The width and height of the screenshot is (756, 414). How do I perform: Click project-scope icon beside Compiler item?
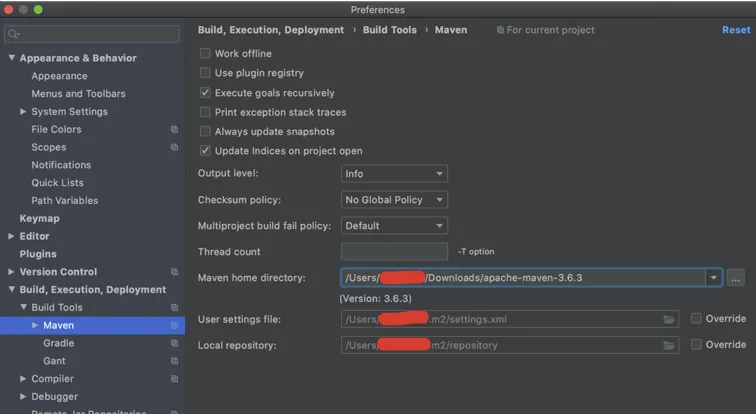coord(174,379)
